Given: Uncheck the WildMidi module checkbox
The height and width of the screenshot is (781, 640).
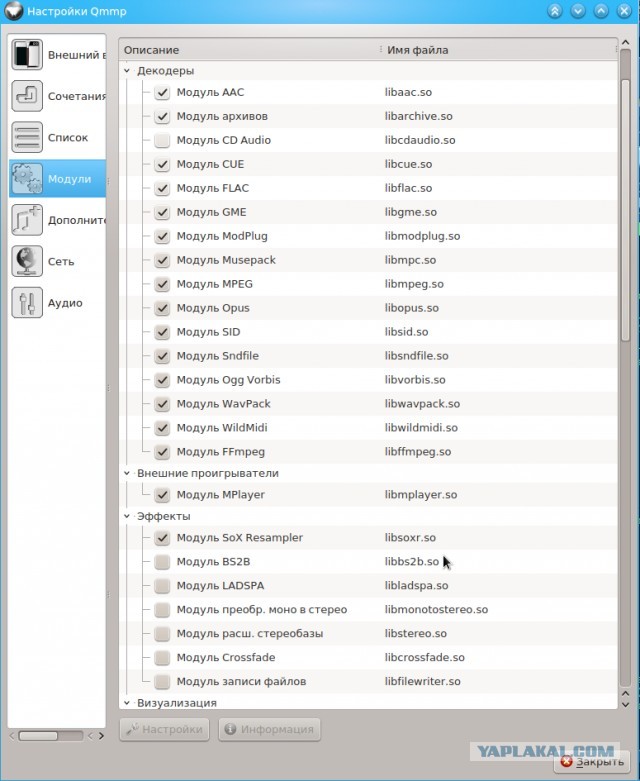Looking at the screenshot, I should click(x=162, y=428).
